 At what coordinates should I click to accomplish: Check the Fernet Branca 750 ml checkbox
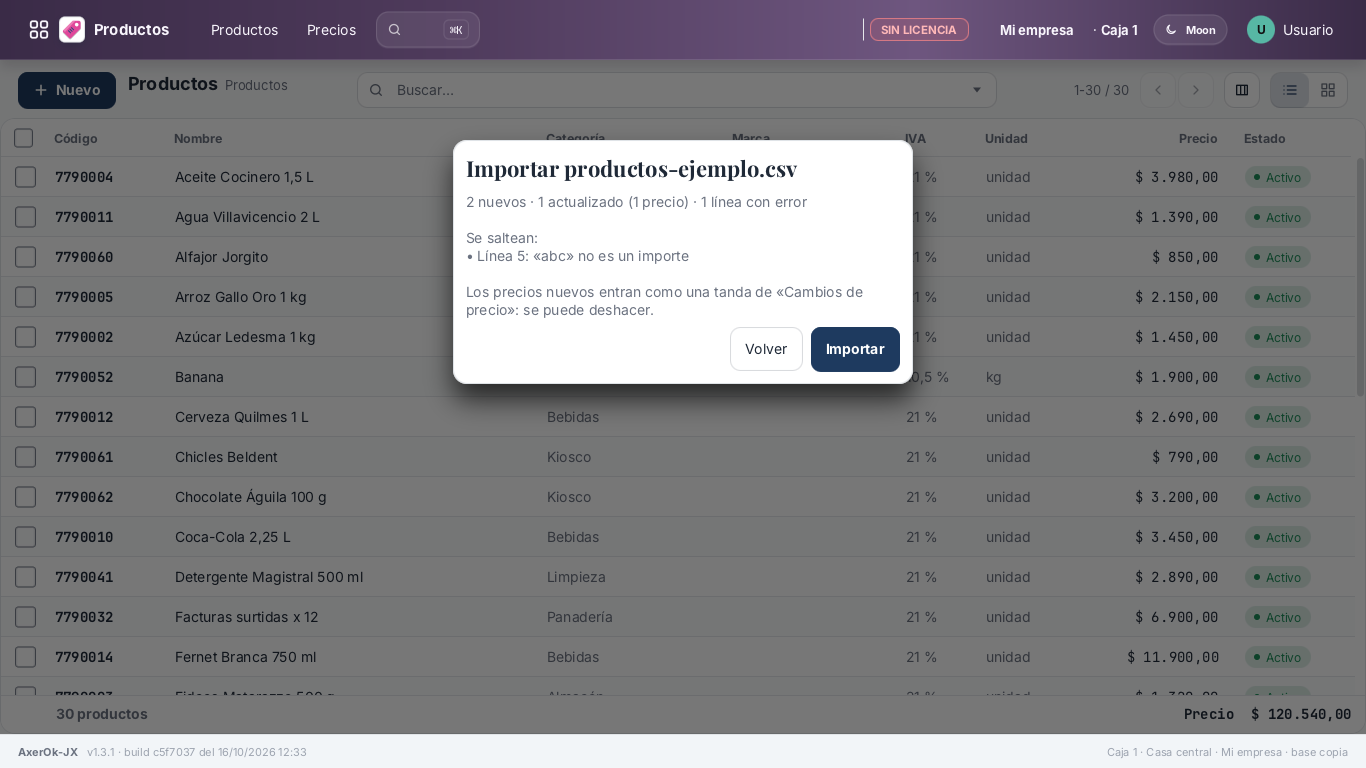(25, 657)
